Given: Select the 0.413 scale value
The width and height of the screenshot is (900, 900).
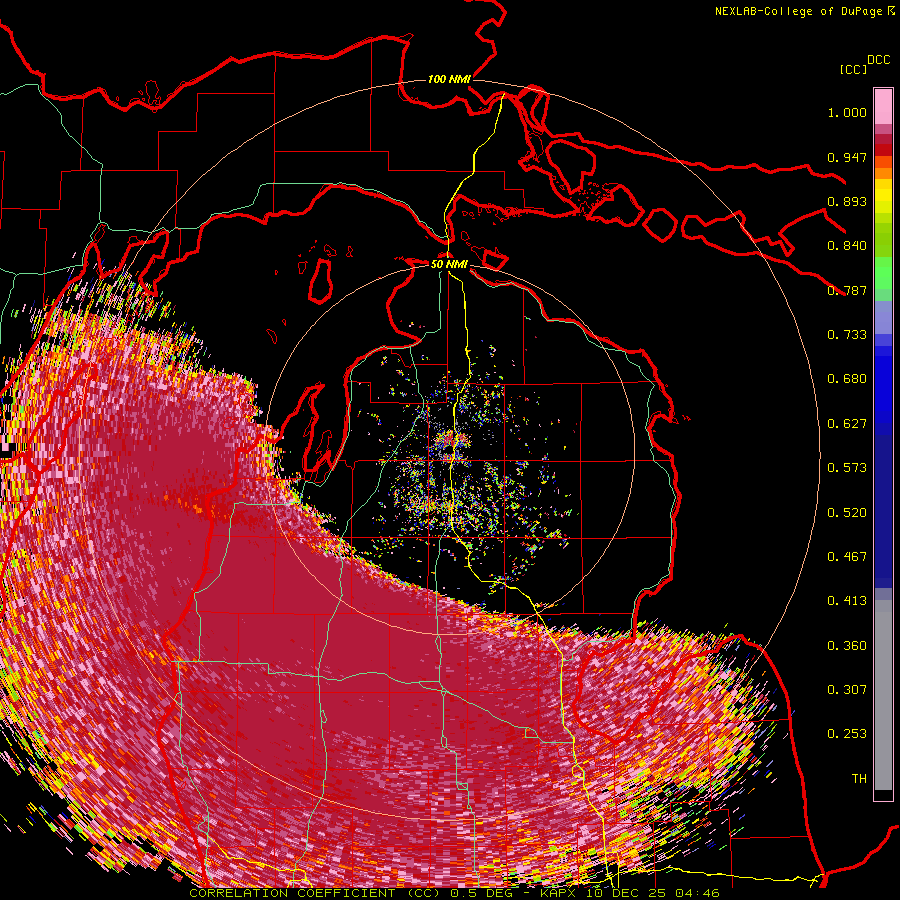Looking at the screenshot, I should (847, 601).
